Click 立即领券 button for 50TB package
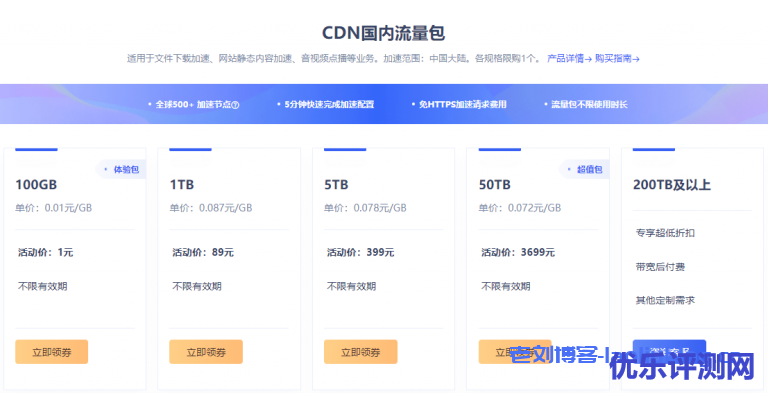The height and width of the screenshot is (393, 768). click(x=515, y=352)
